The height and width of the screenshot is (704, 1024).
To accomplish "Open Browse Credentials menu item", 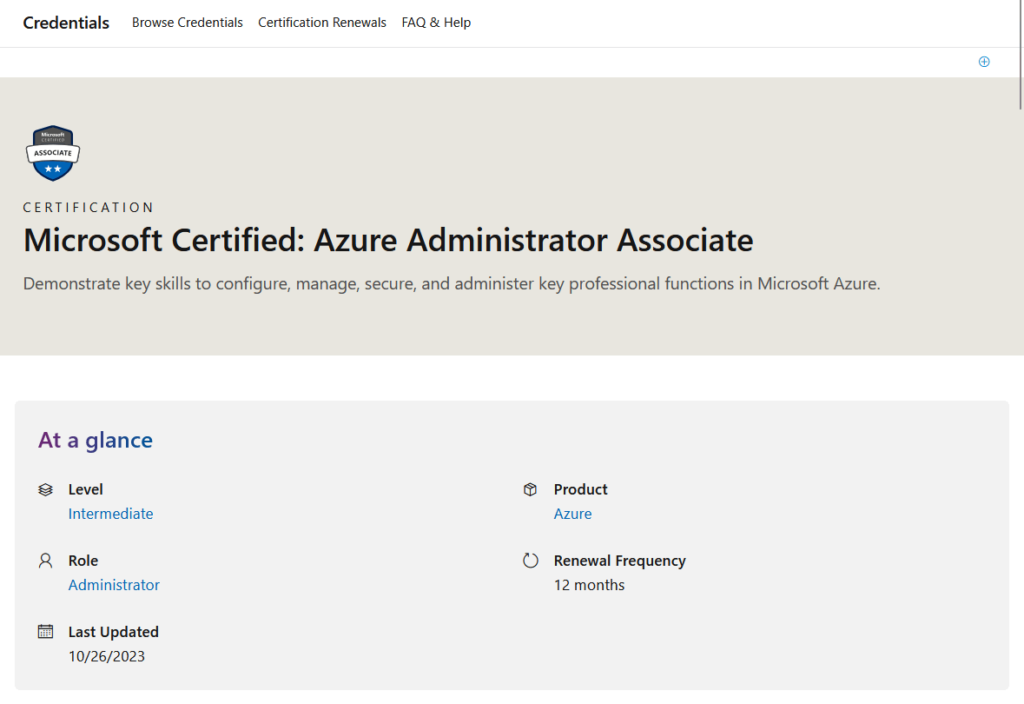I will 187,22.
